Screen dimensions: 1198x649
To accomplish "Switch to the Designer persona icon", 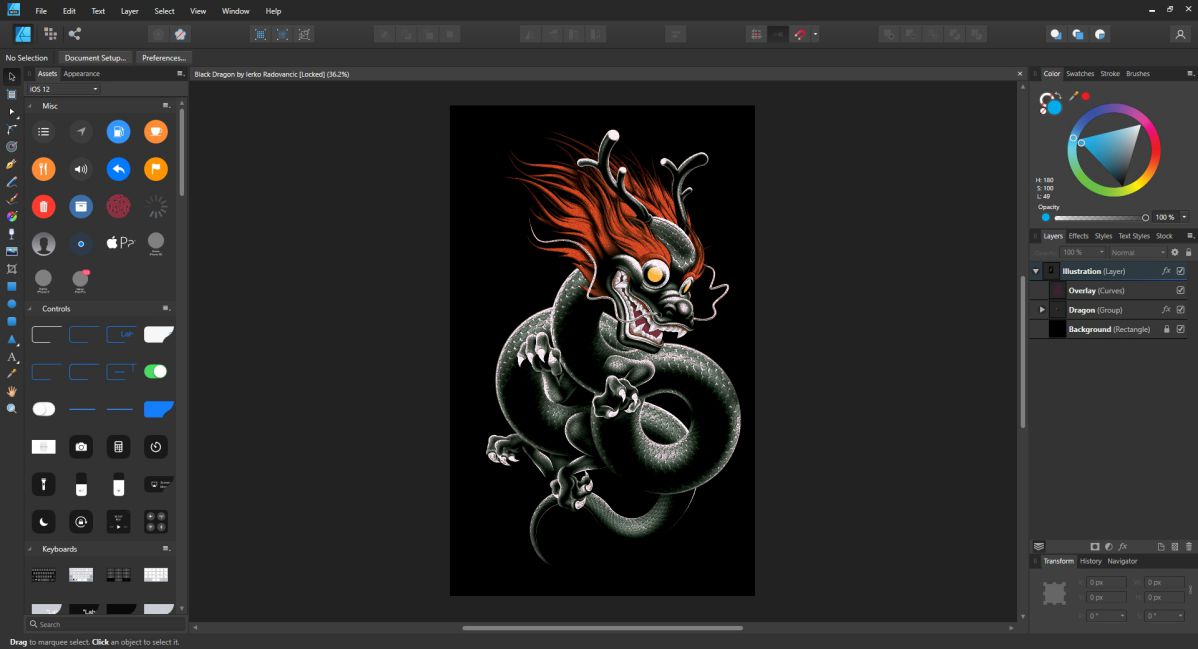I will coord(23,34).
